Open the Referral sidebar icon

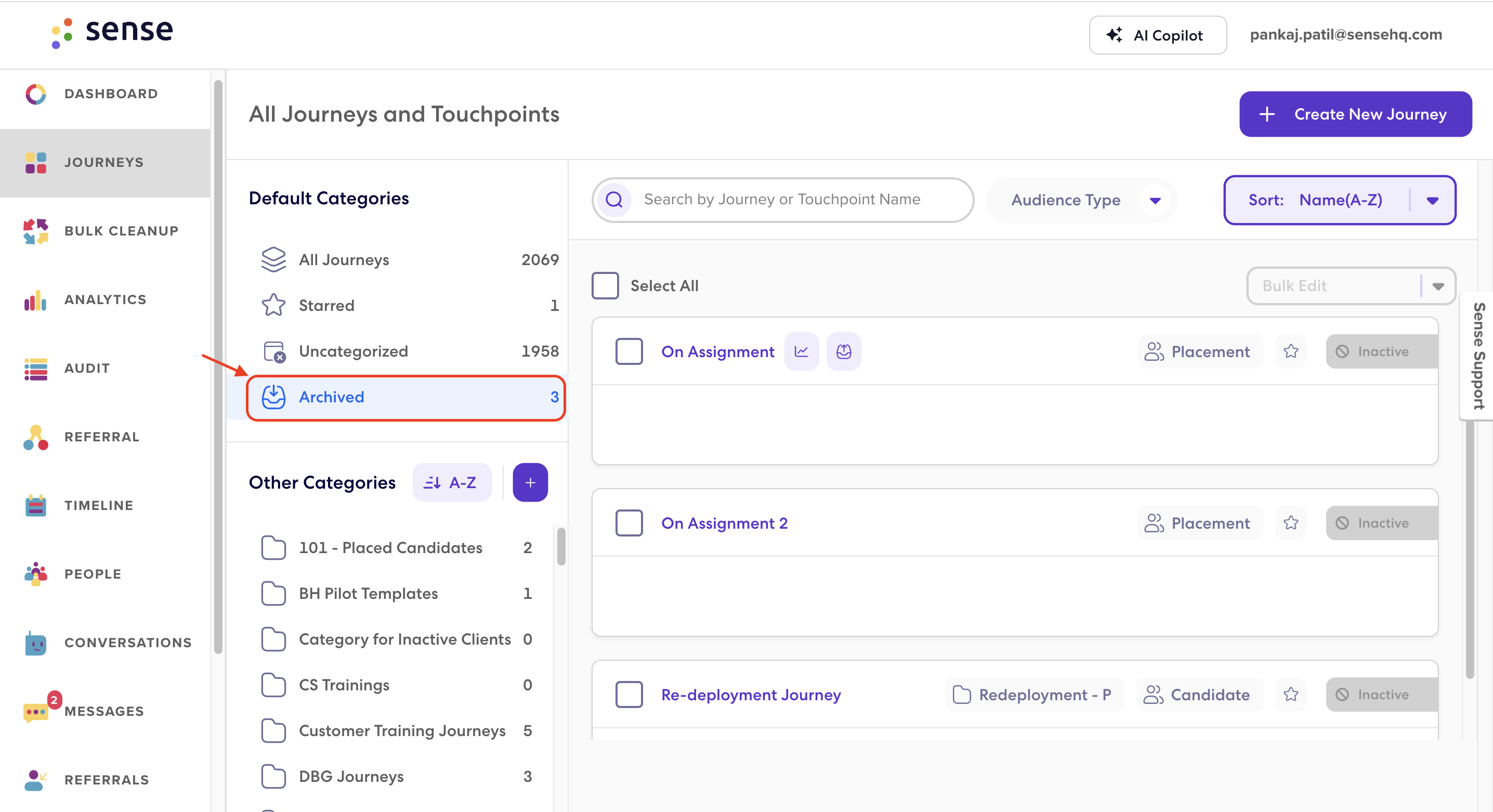[x=35, y=437]
